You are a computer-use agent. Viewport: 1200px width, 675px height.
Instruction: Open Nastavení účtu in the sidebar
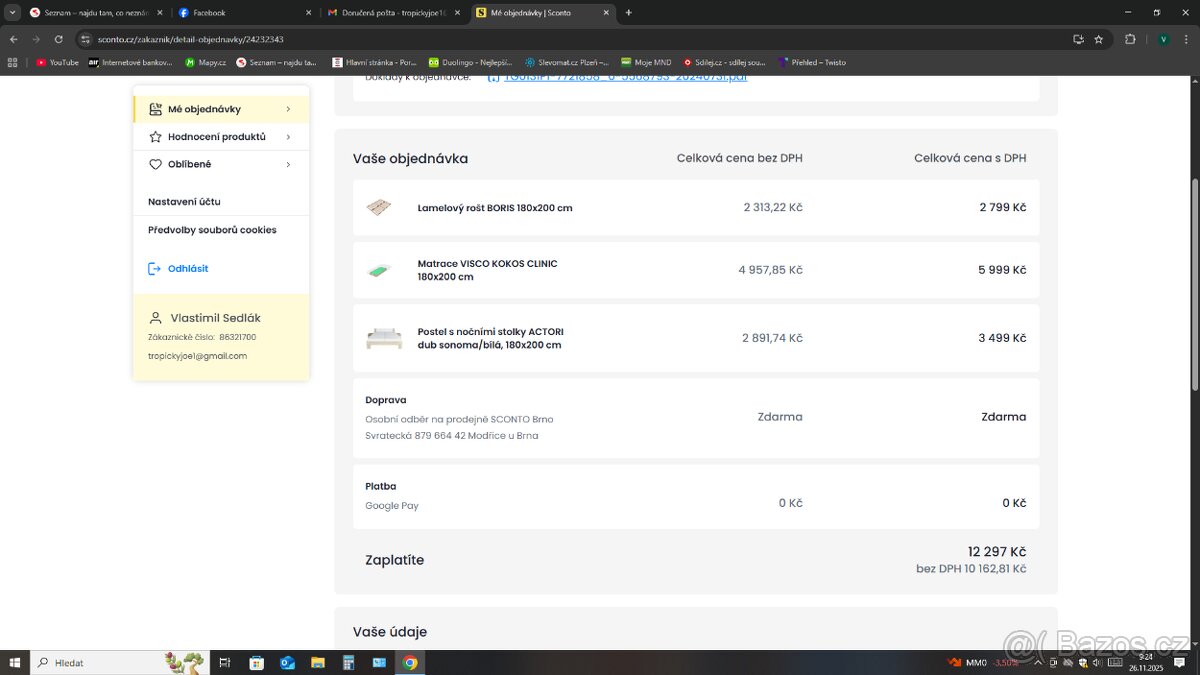pos(184,202)
